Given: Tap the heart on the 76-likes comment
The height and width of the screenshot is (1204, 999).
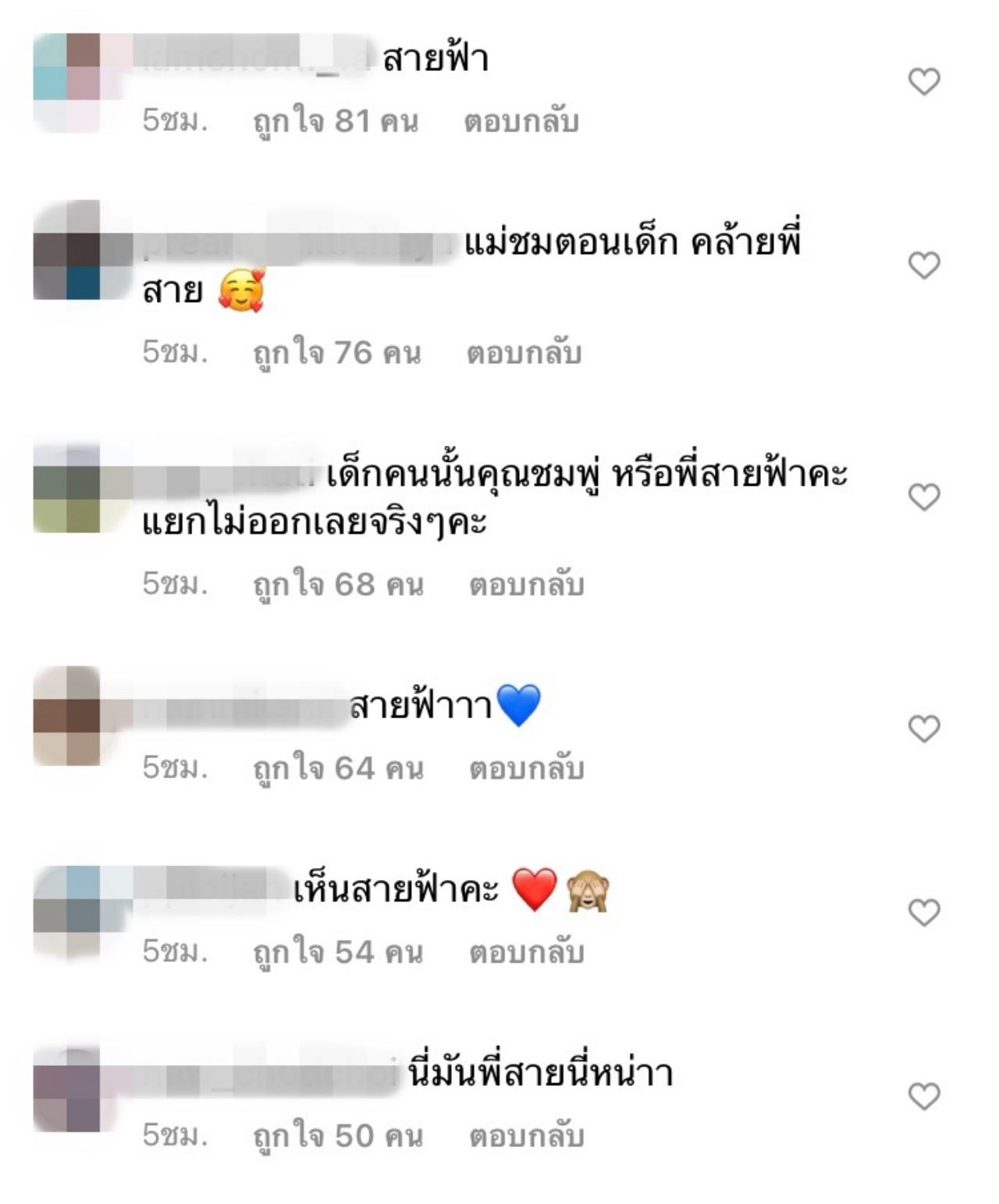Looking at the screenshot, I should coord(924,265).
